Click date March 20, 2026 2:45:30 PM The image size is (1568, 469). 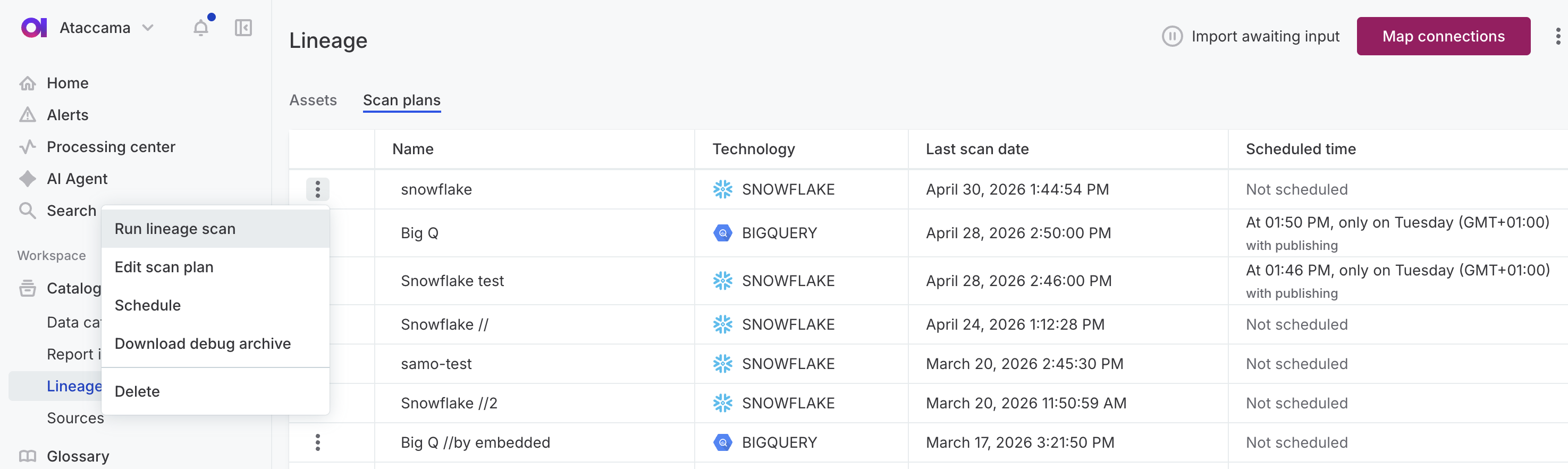(x=1024, y=364)
